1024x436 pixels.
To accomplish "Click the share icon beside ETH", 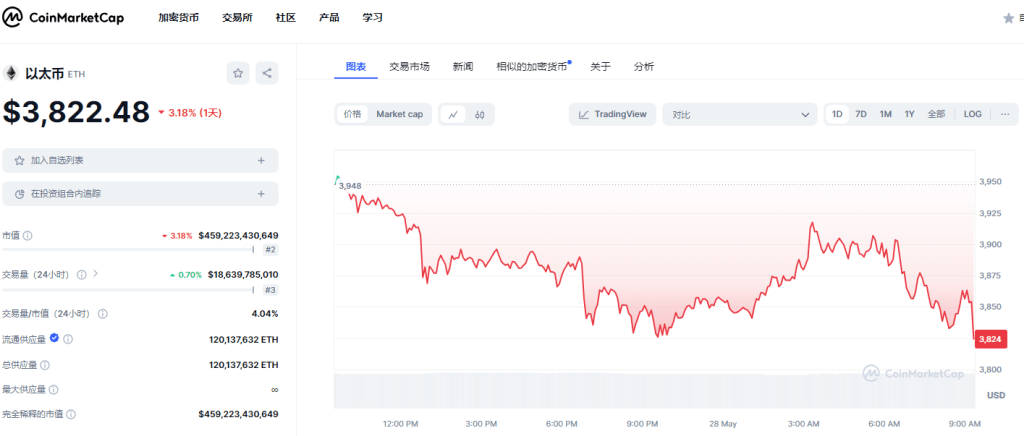I will tap(266, 73).
